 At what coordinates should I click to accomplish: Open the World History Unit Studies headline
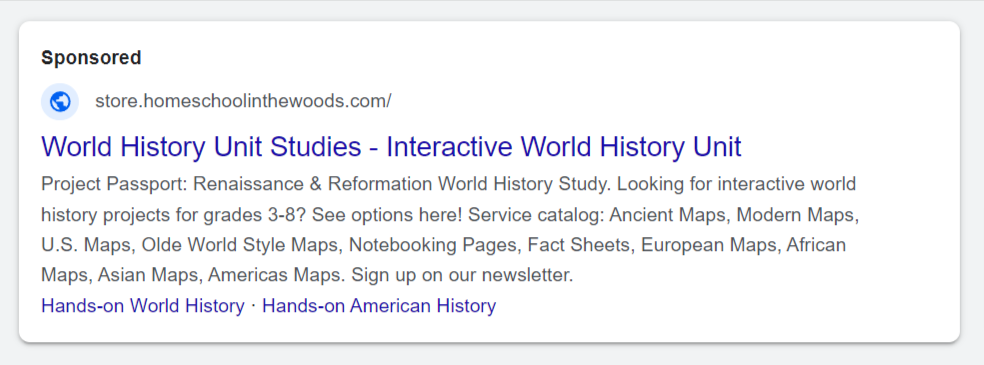click(391, 147)
